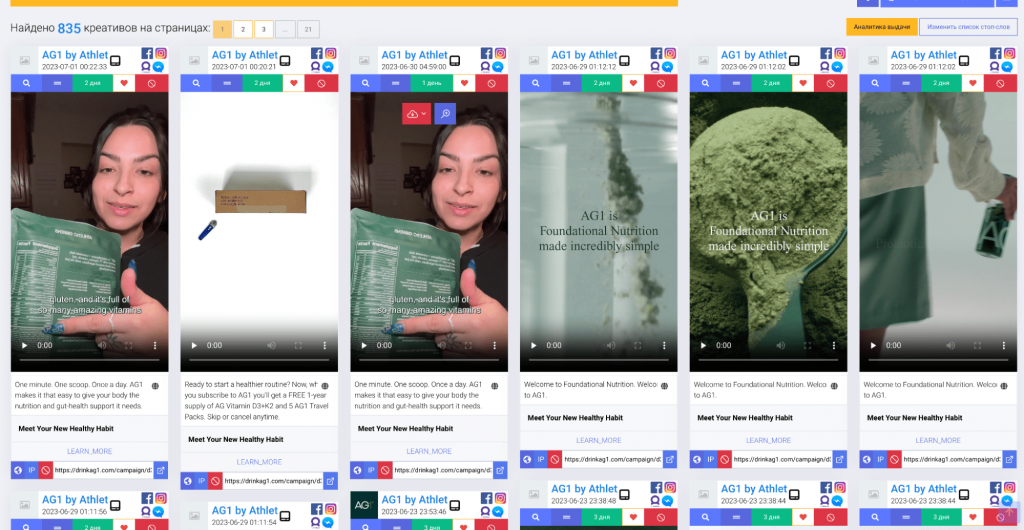This screenshot has height=530, width=1024.
Task: Click translate globe next to 'One minute. One scoop' first card
Action: 155,386
